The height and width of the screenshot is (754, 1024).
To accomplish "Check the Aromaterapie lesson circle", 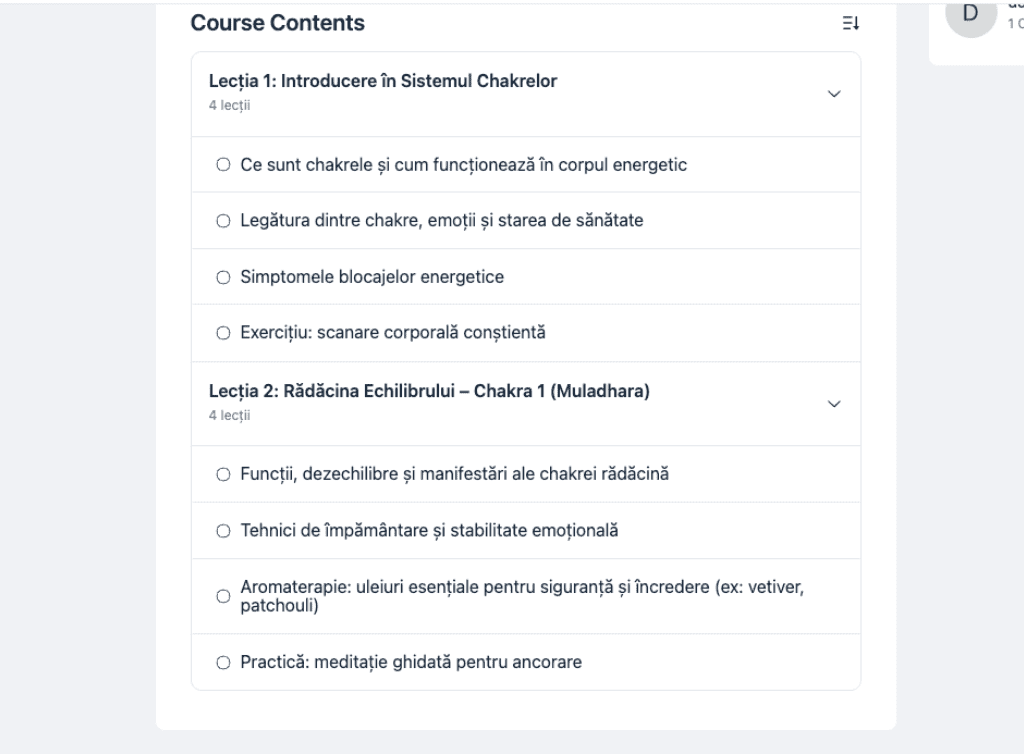I will pos(223,596).
